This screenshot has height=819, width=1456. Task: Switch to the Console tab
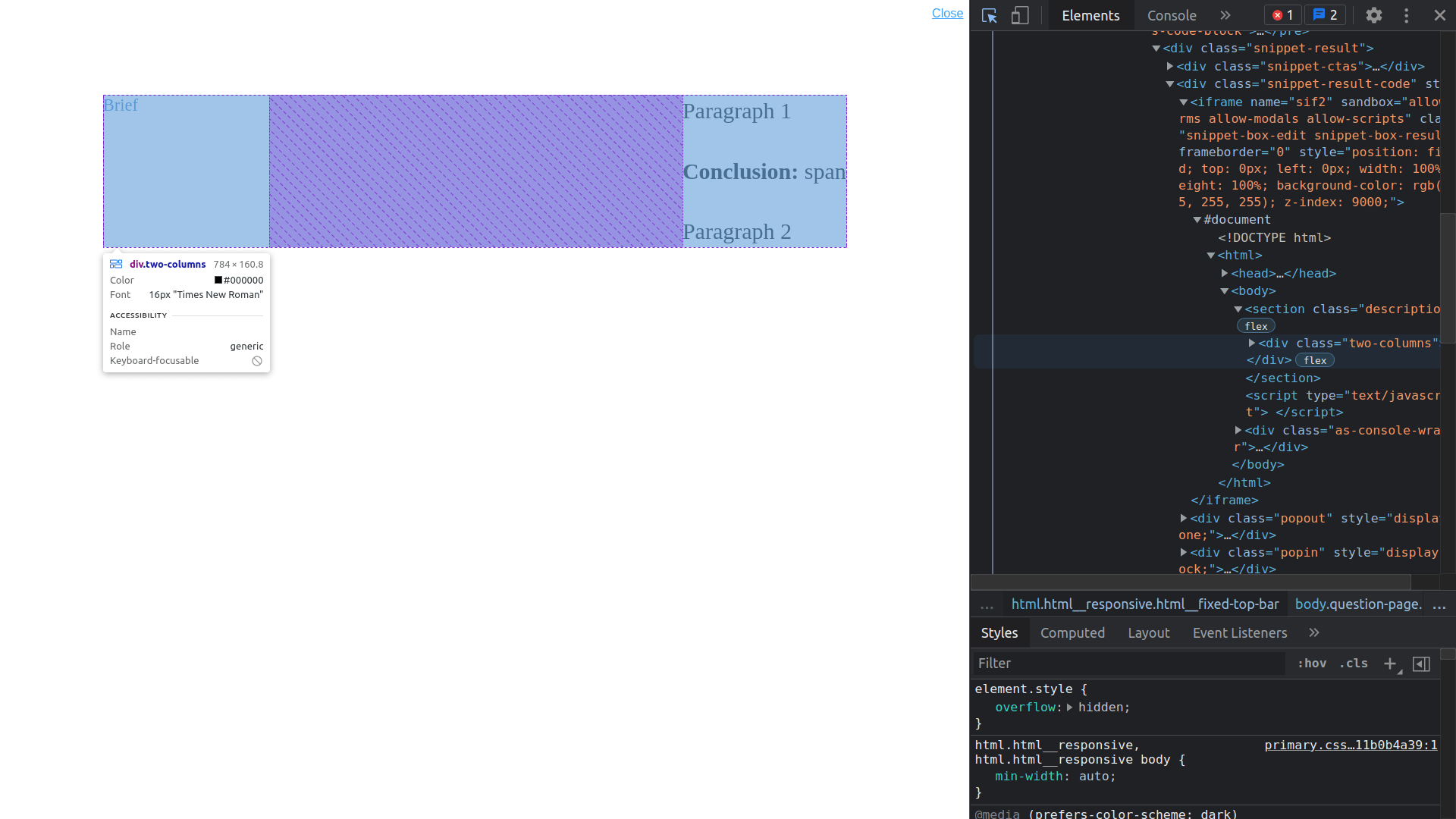(1171, 15)
